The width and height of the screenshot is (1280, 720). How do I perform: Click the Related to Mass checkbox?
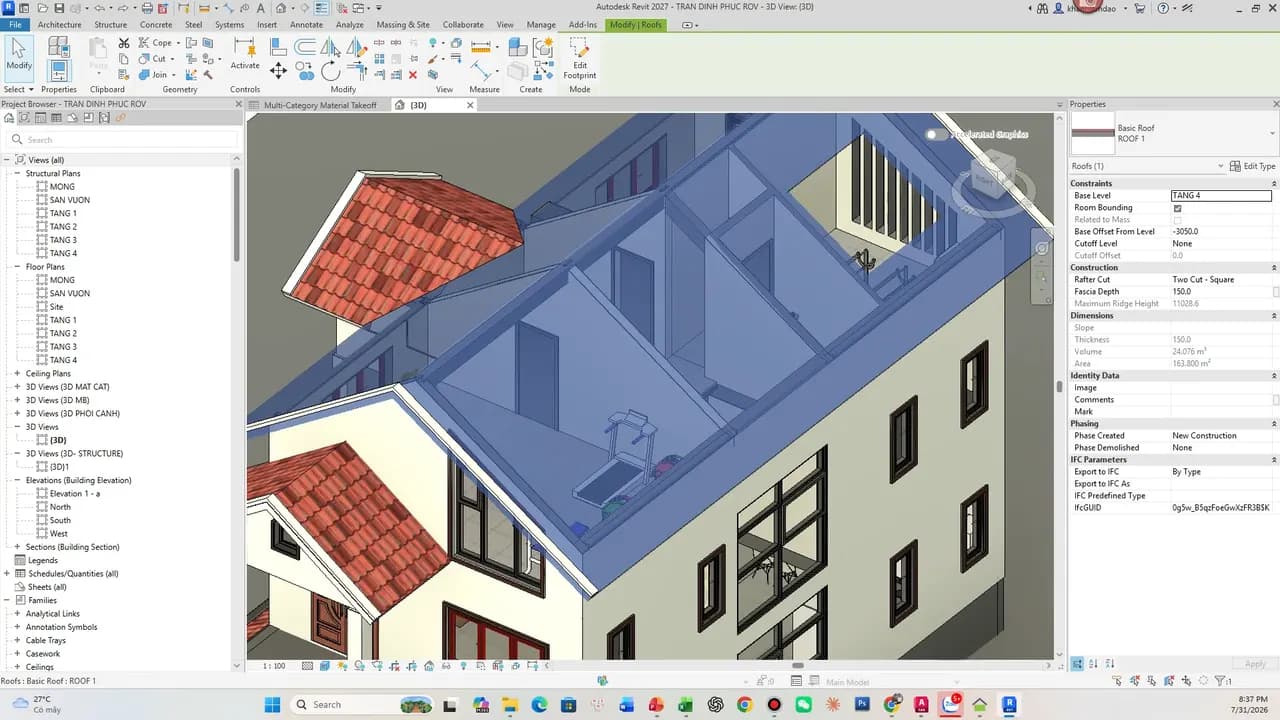point(1177,220)
